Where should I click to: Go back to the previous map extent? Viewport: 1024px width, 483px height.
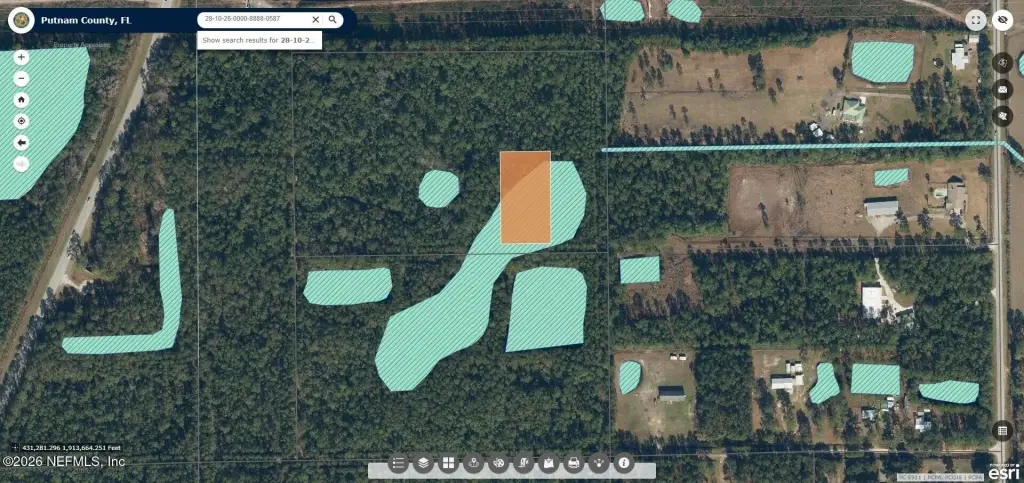point(22,142)
